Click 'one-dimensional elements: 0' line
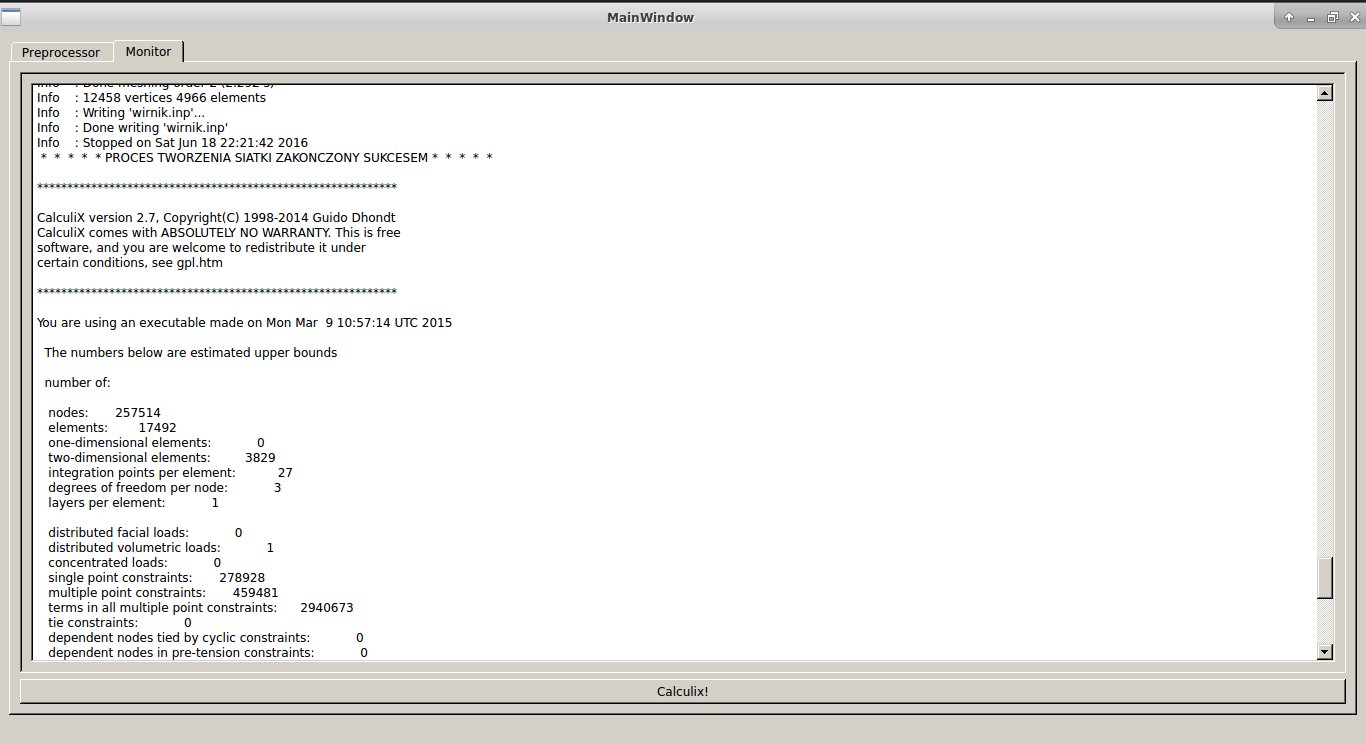Screen dimensions: 1366x744 click(156, 443)
